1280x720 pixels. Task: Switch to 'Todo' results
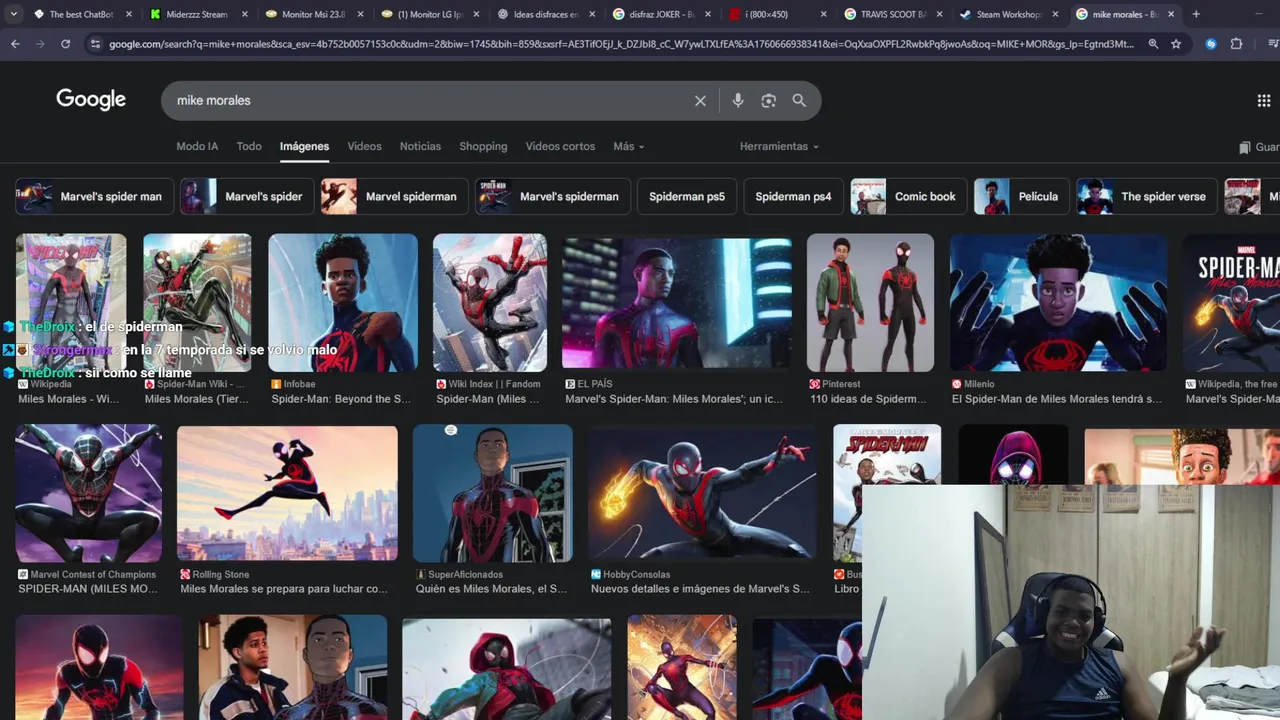coord(249,146)
